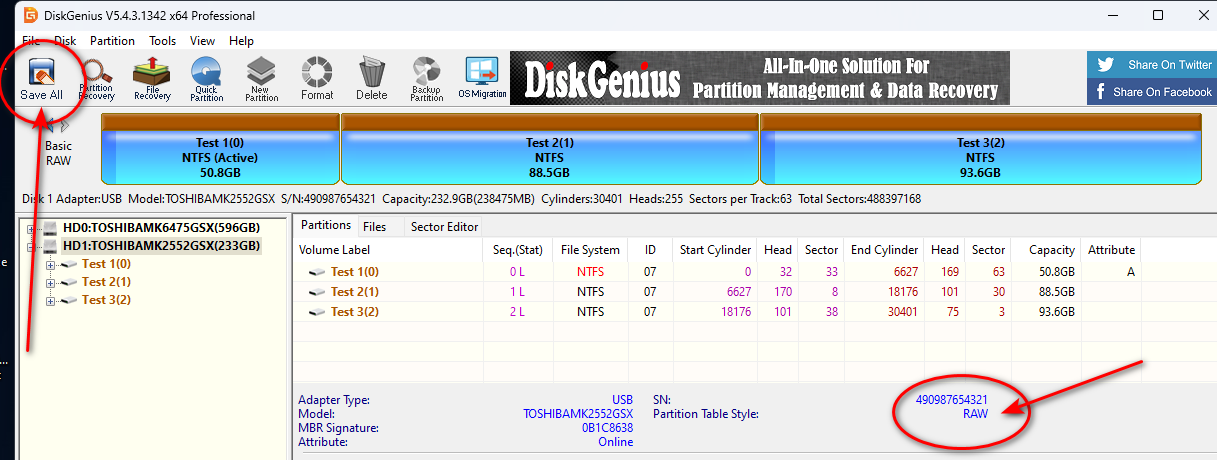Expand HD0:TOSHIBAMK6475GSX disk node

click(32, 228)
